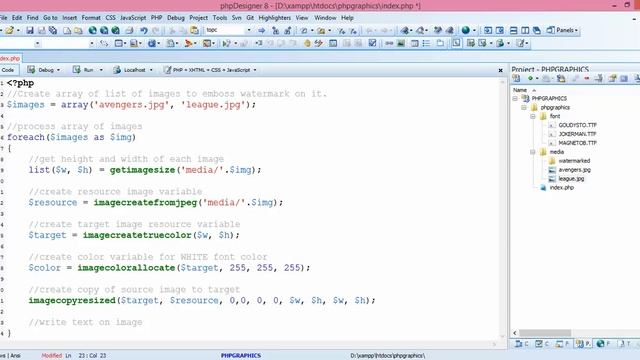Screen dimensions: 640x360
Task: Open the JavaScript menu
Action: (x=133, y=18)
